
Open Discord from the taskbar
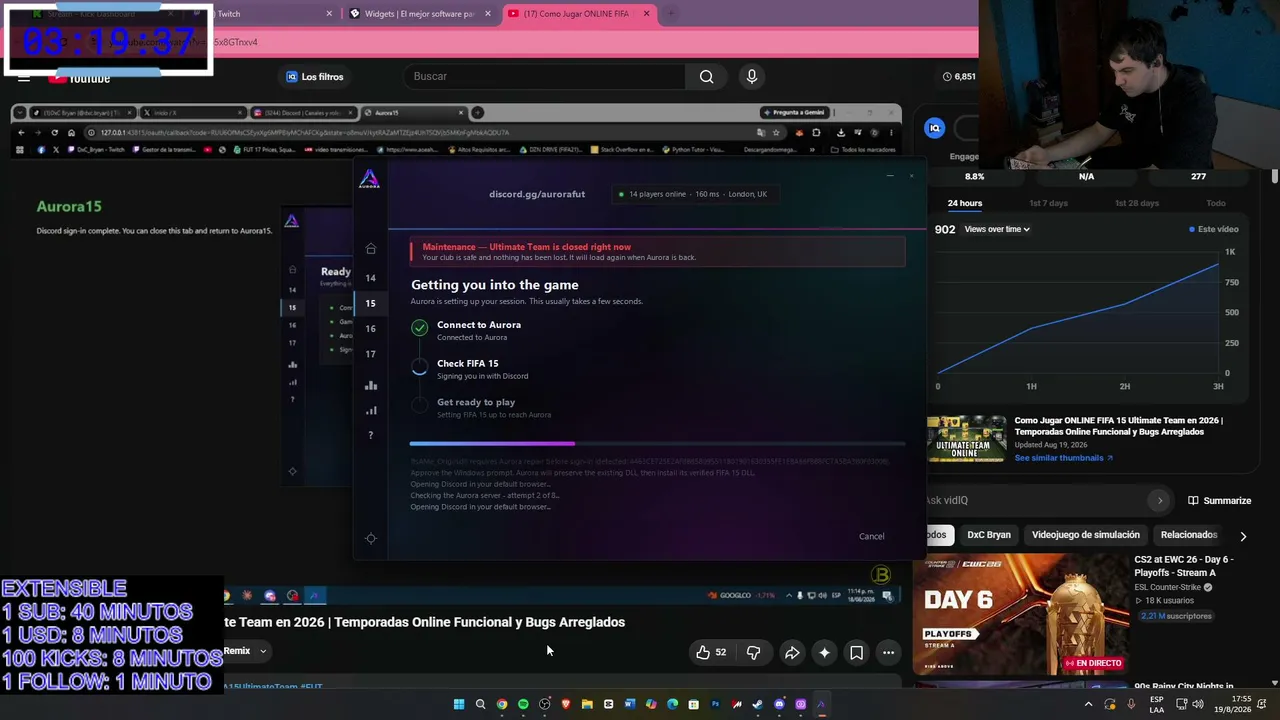780,704
